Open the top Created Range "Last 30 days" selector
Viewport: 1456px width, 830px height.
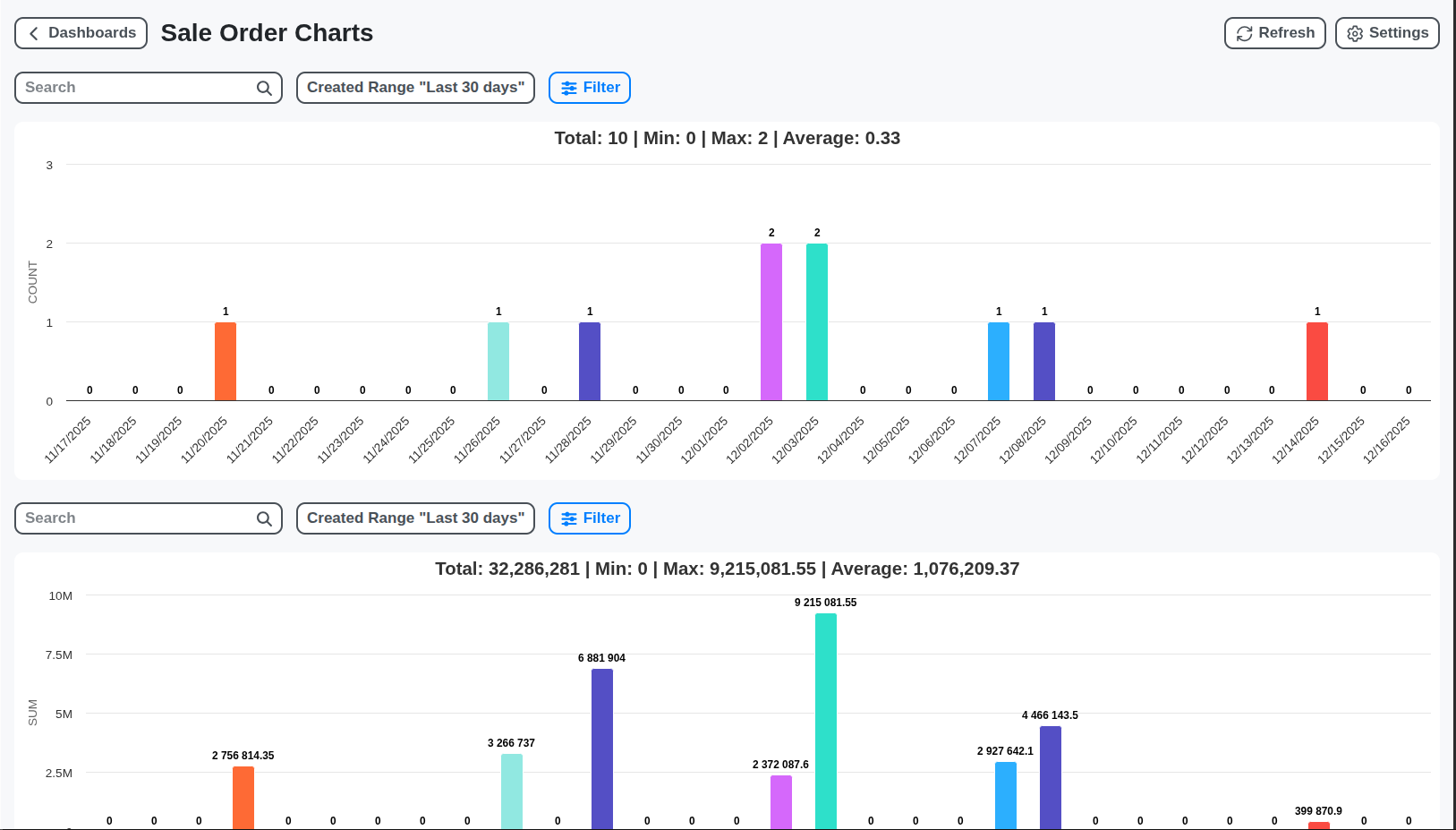[x=414, y=87]
